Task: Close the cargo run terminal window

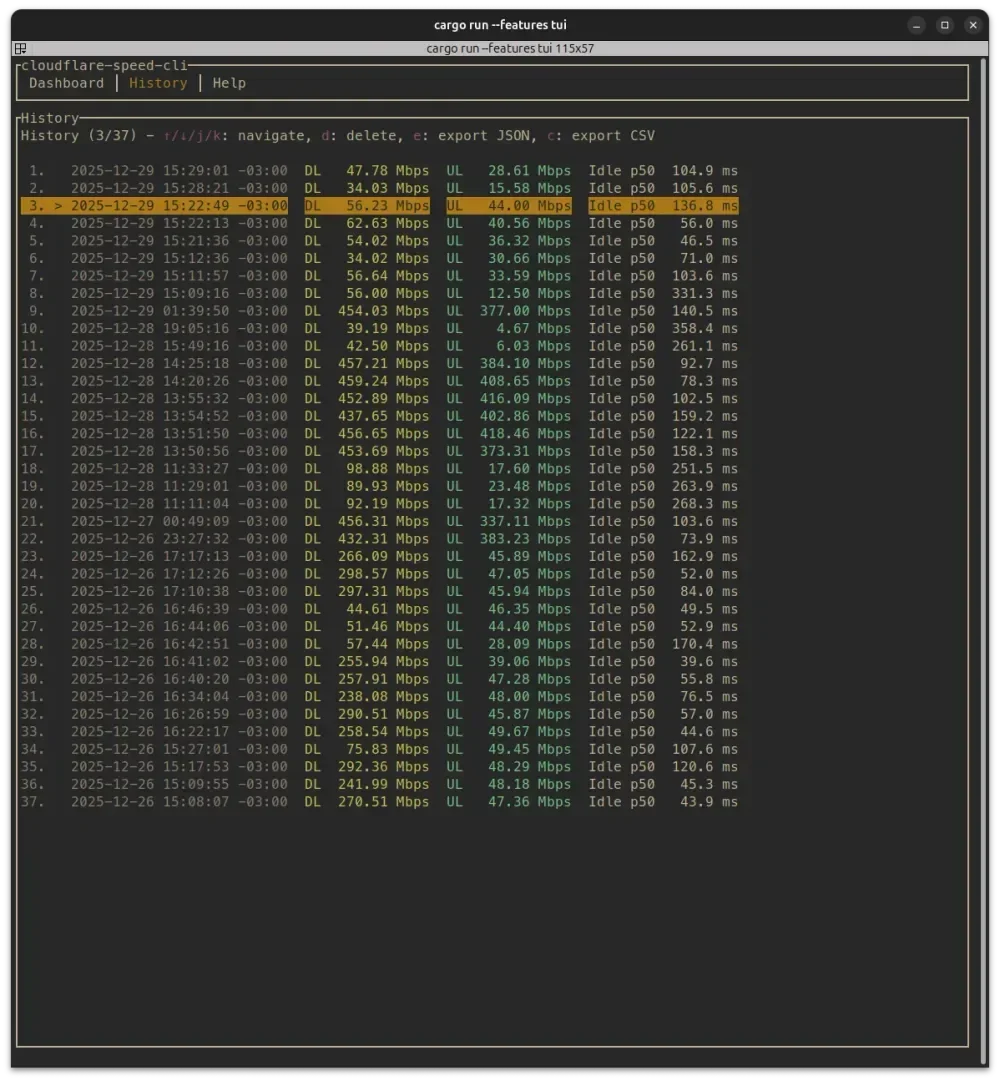Action: pos(972,26)
